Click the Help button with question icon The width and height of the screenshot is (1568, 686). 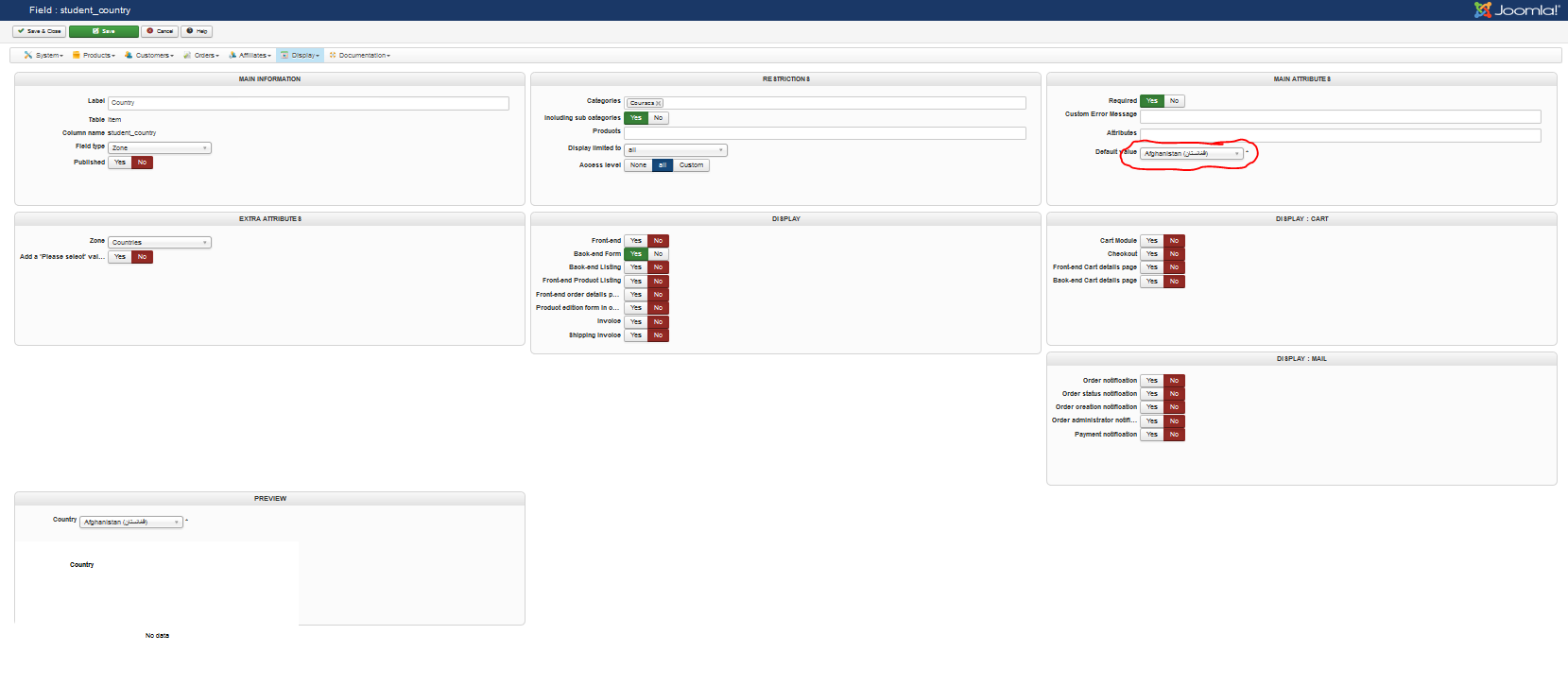coord(197,31)
